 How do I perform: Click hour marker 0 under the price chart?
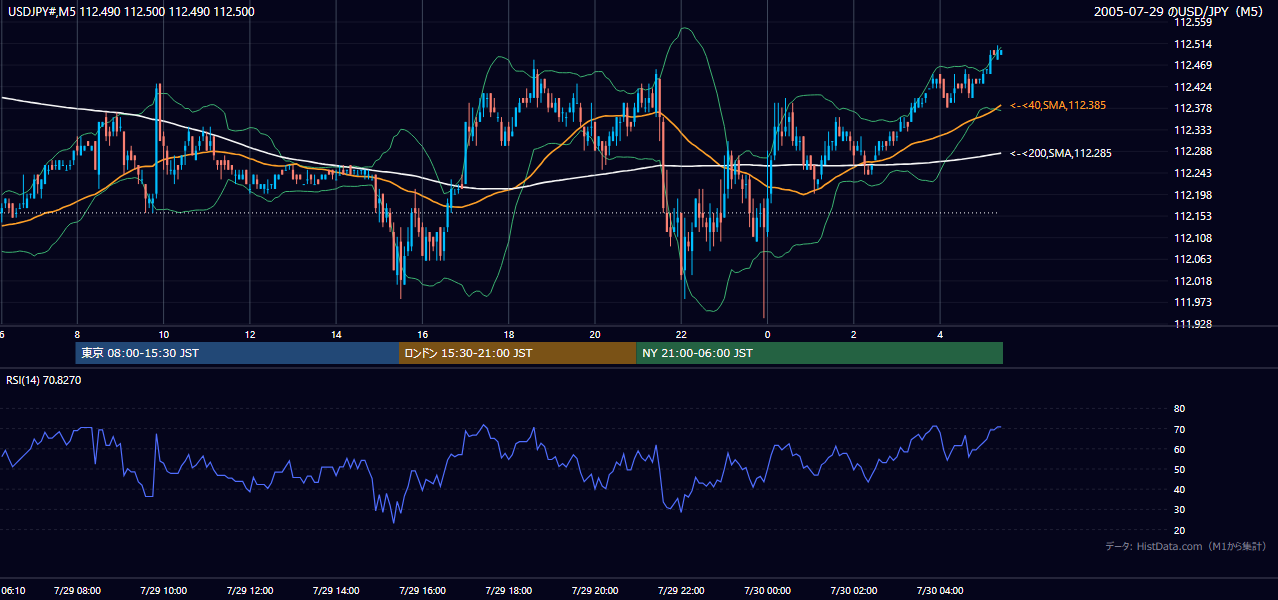(768, 335)
